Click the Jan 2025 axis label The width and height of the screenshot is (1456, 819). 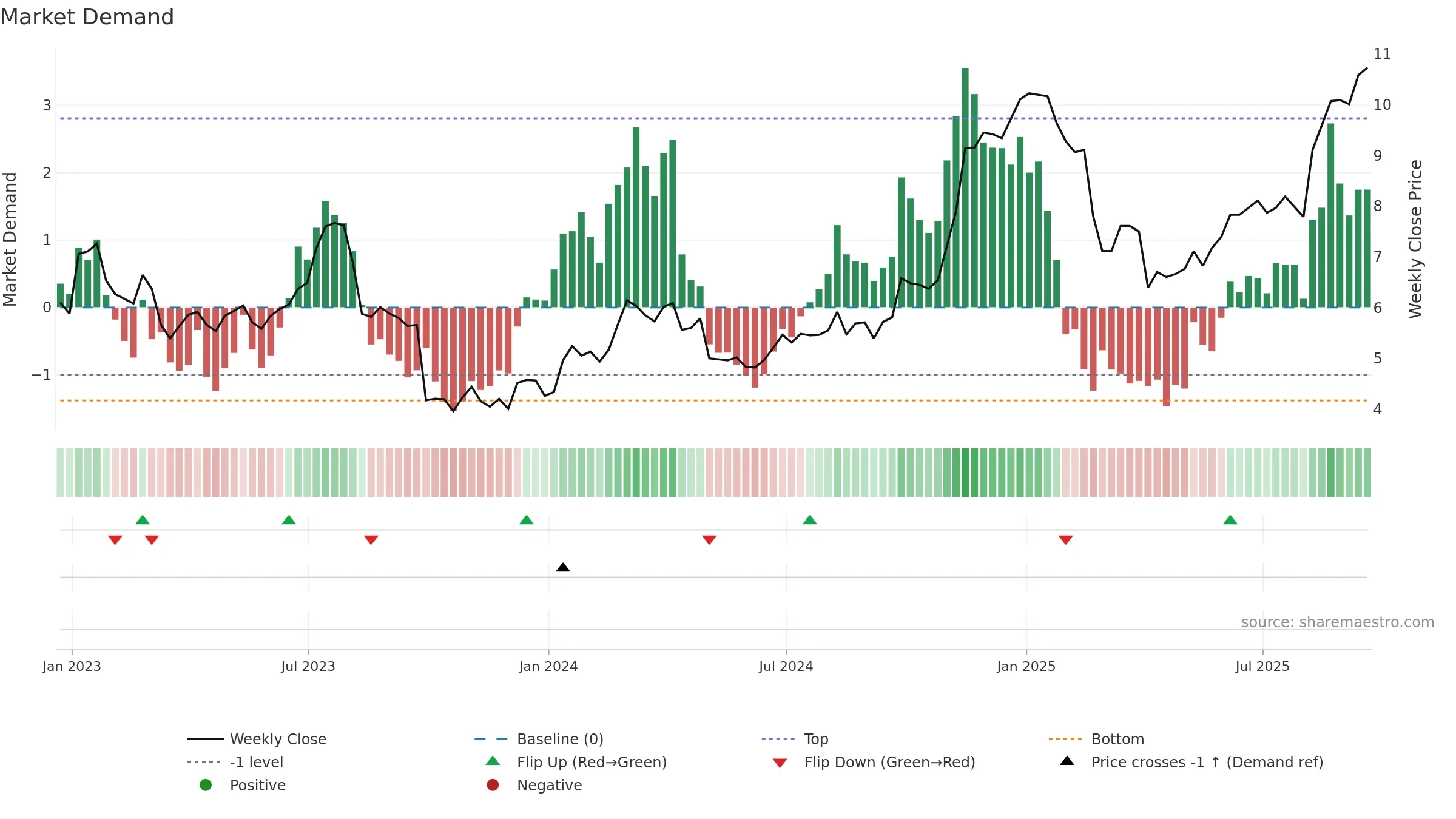click(1026, 666)
